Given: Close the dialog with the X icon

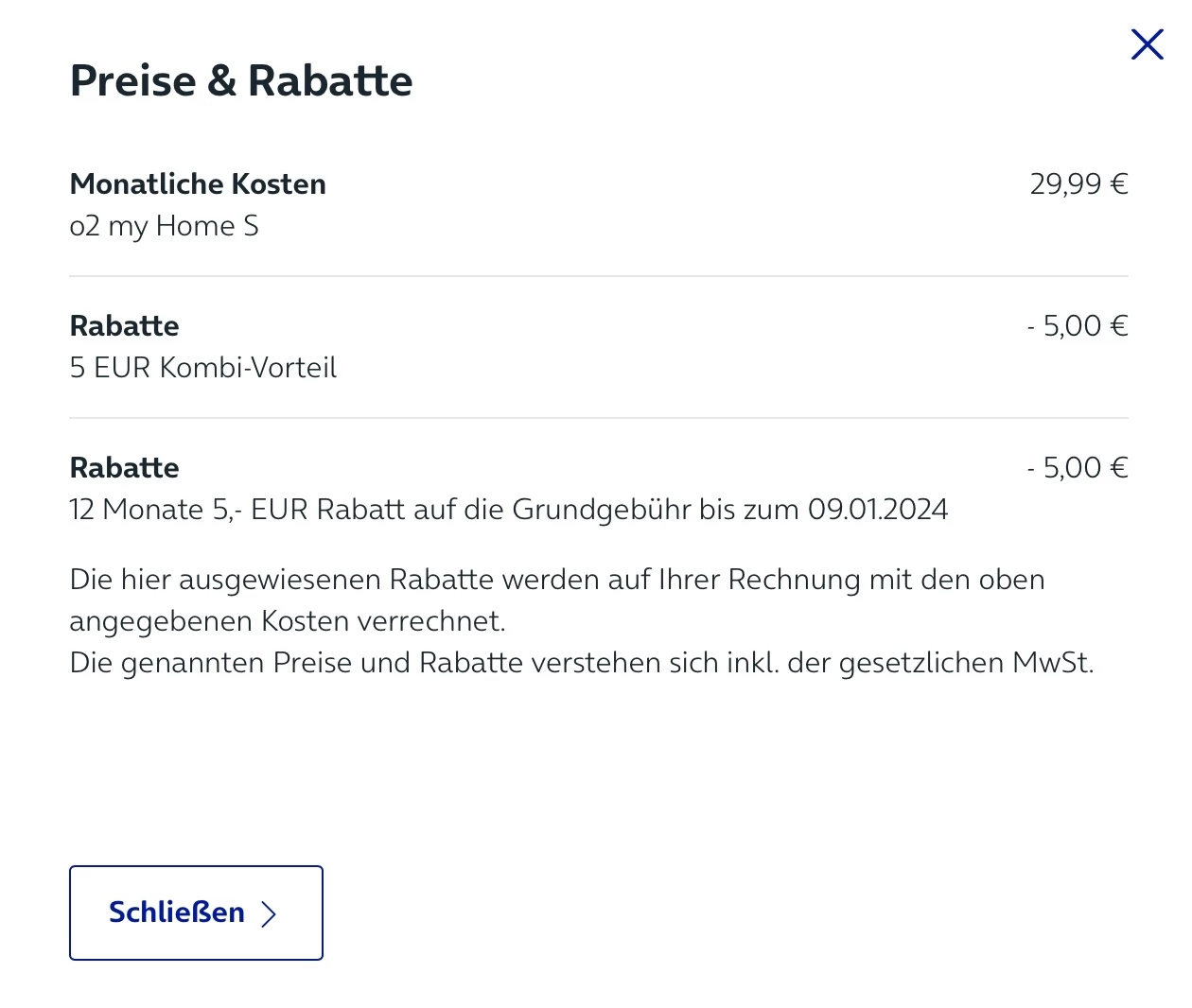Looking at the screenshot, I should coord(1147,44).
